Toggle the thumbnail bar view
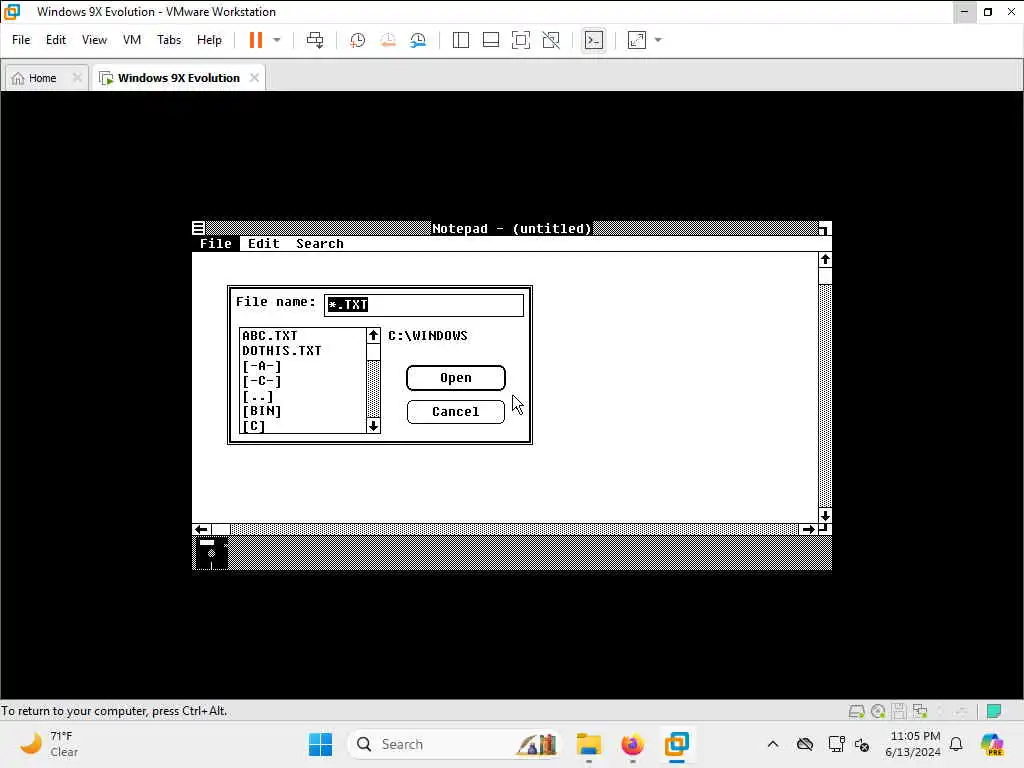Viewport: 1024px width, 768px height. coord(490,40)
